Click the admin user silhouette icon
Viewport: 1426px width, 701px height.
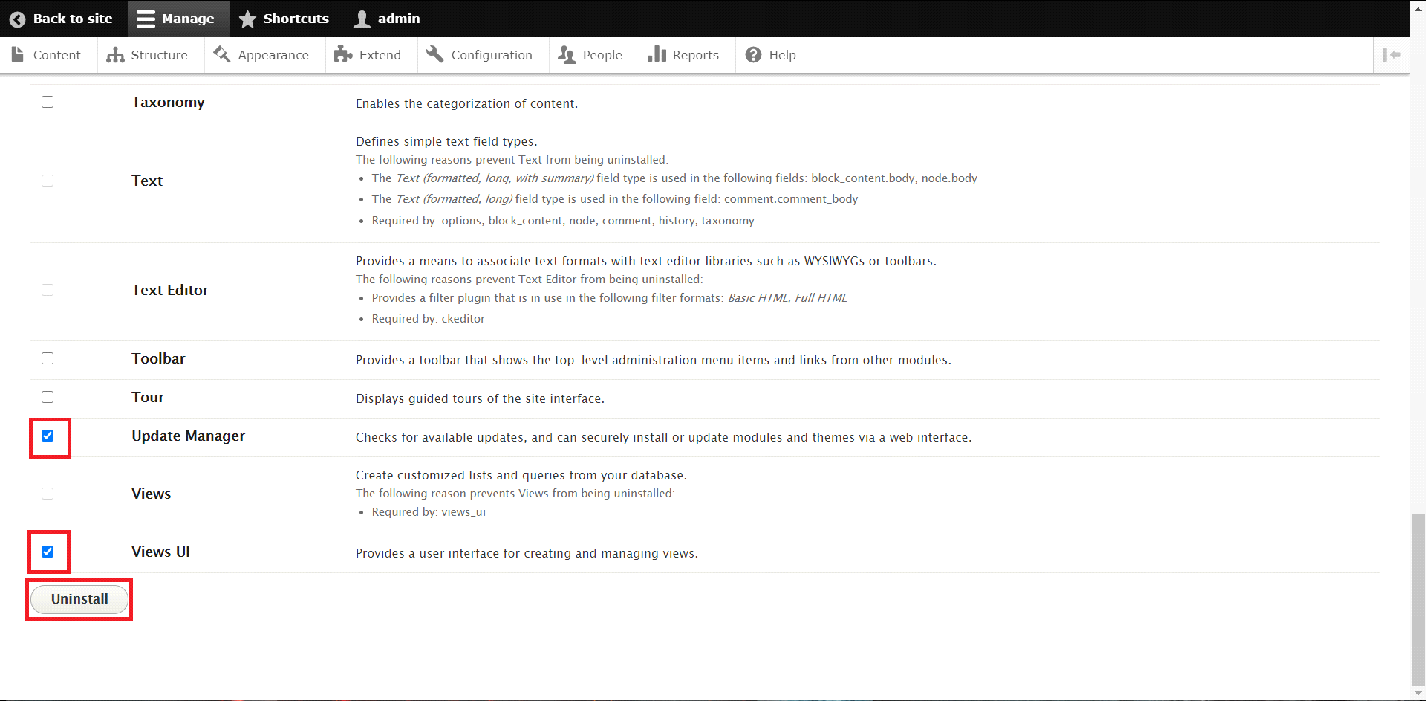(362, 19)
